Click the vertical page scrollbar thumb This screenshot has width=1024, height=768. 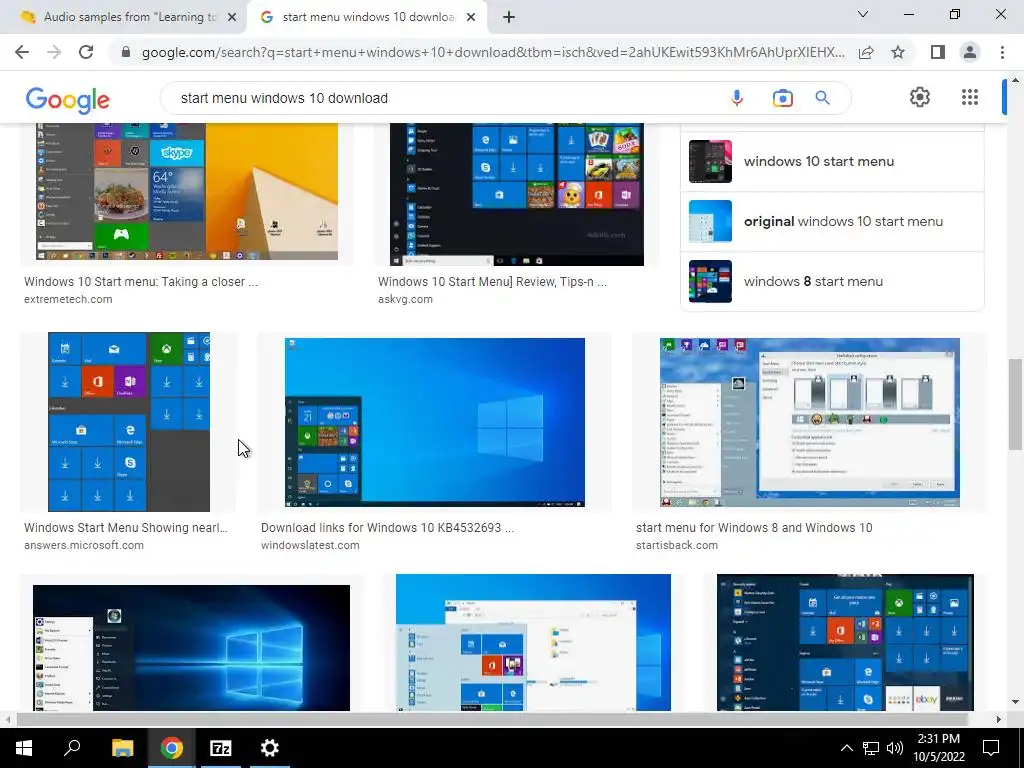[1015, 404]
